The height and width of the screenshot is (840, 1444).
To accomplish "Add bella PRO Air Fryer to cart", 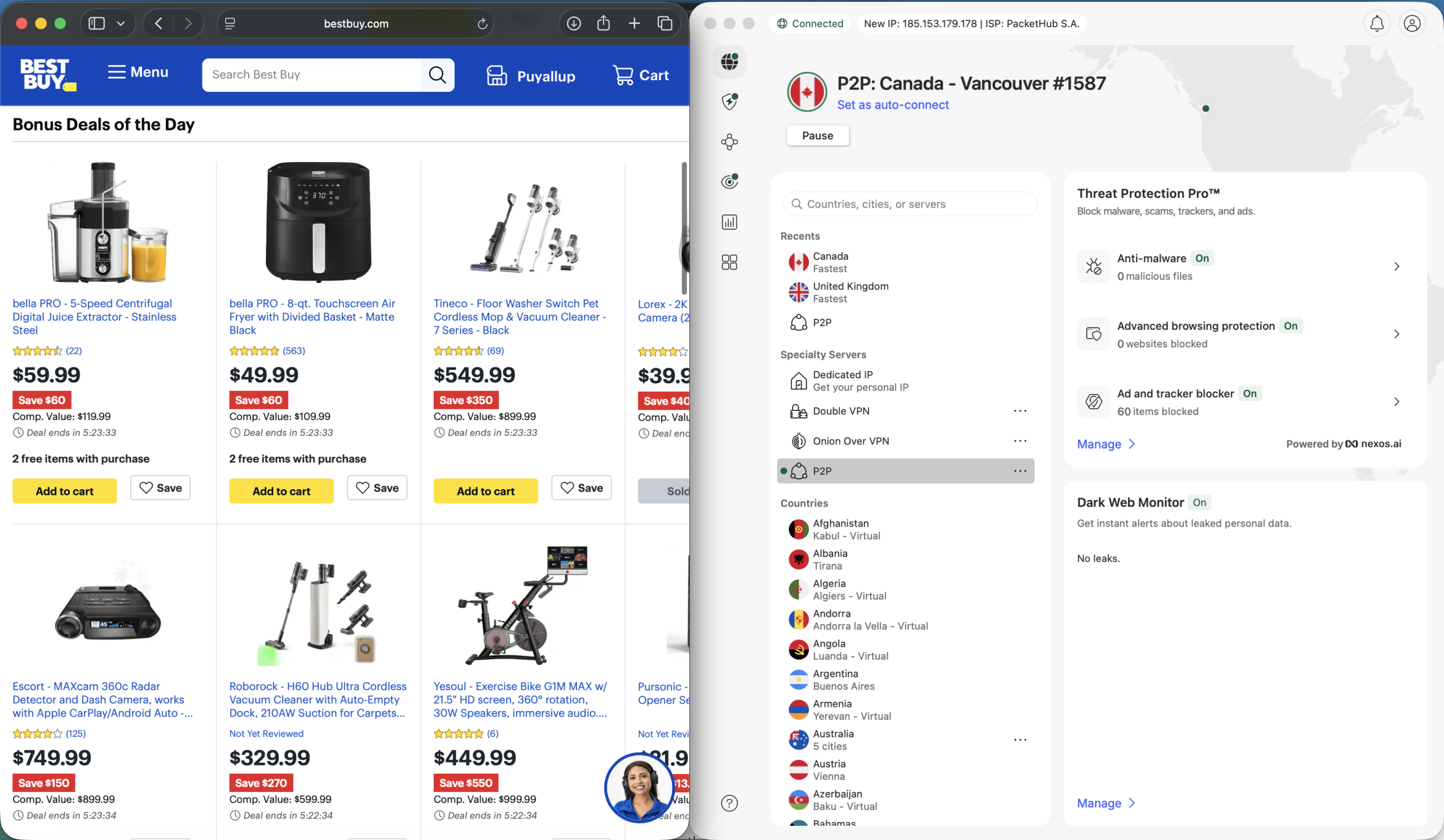I will pos(281,490).
